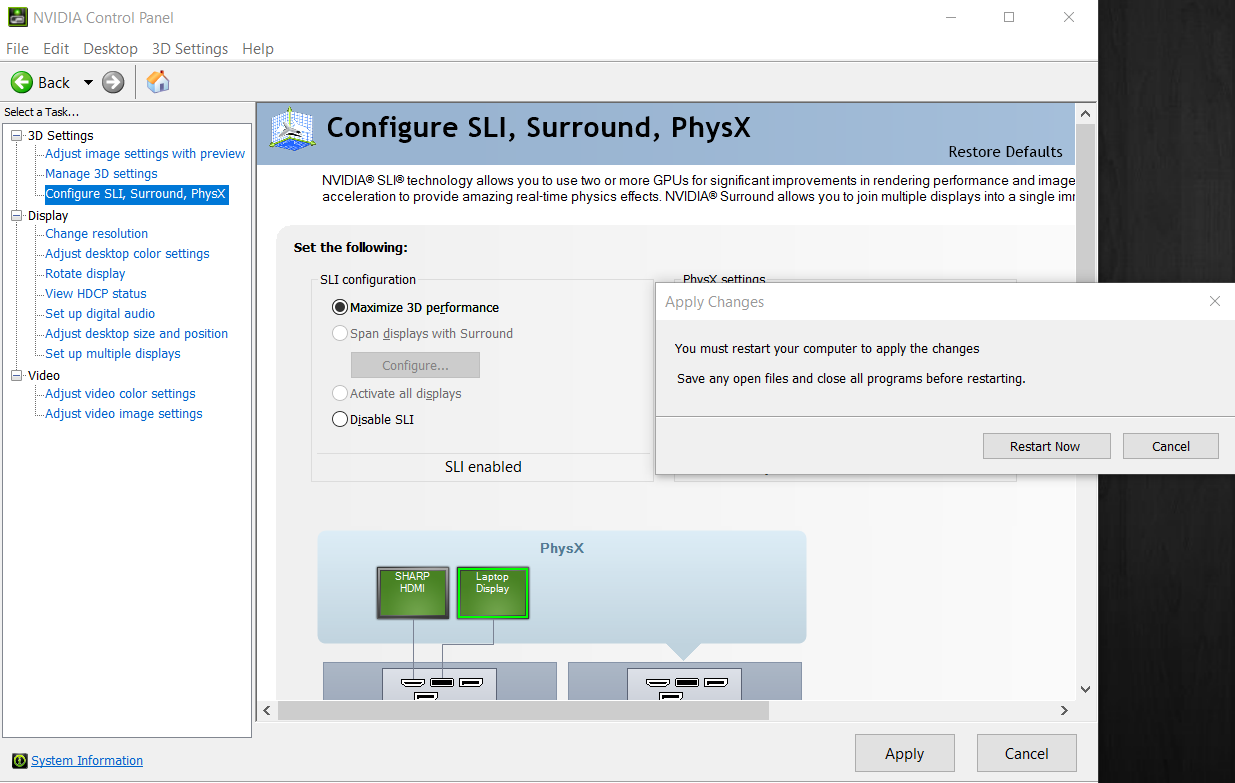Collapse the Display tree node
Screen dimensions: 1235x783
coord(16,216)
